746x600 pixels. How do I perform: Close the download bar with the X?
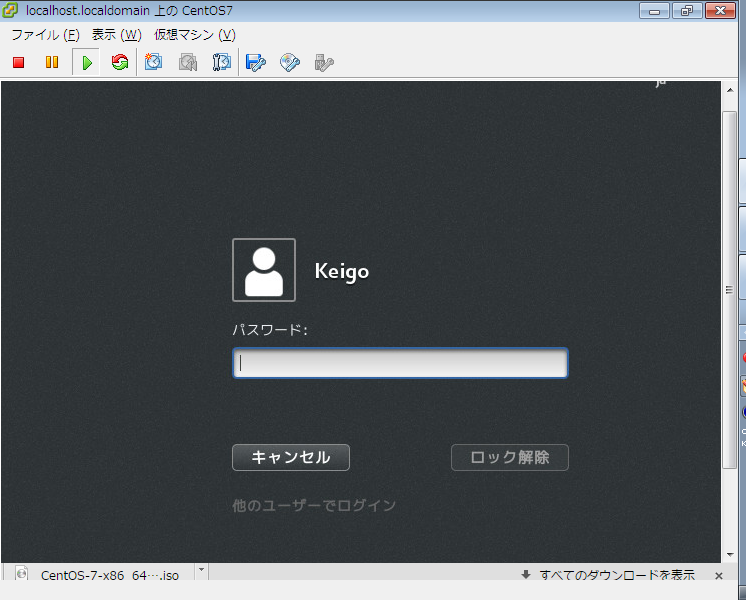(719, 576)
